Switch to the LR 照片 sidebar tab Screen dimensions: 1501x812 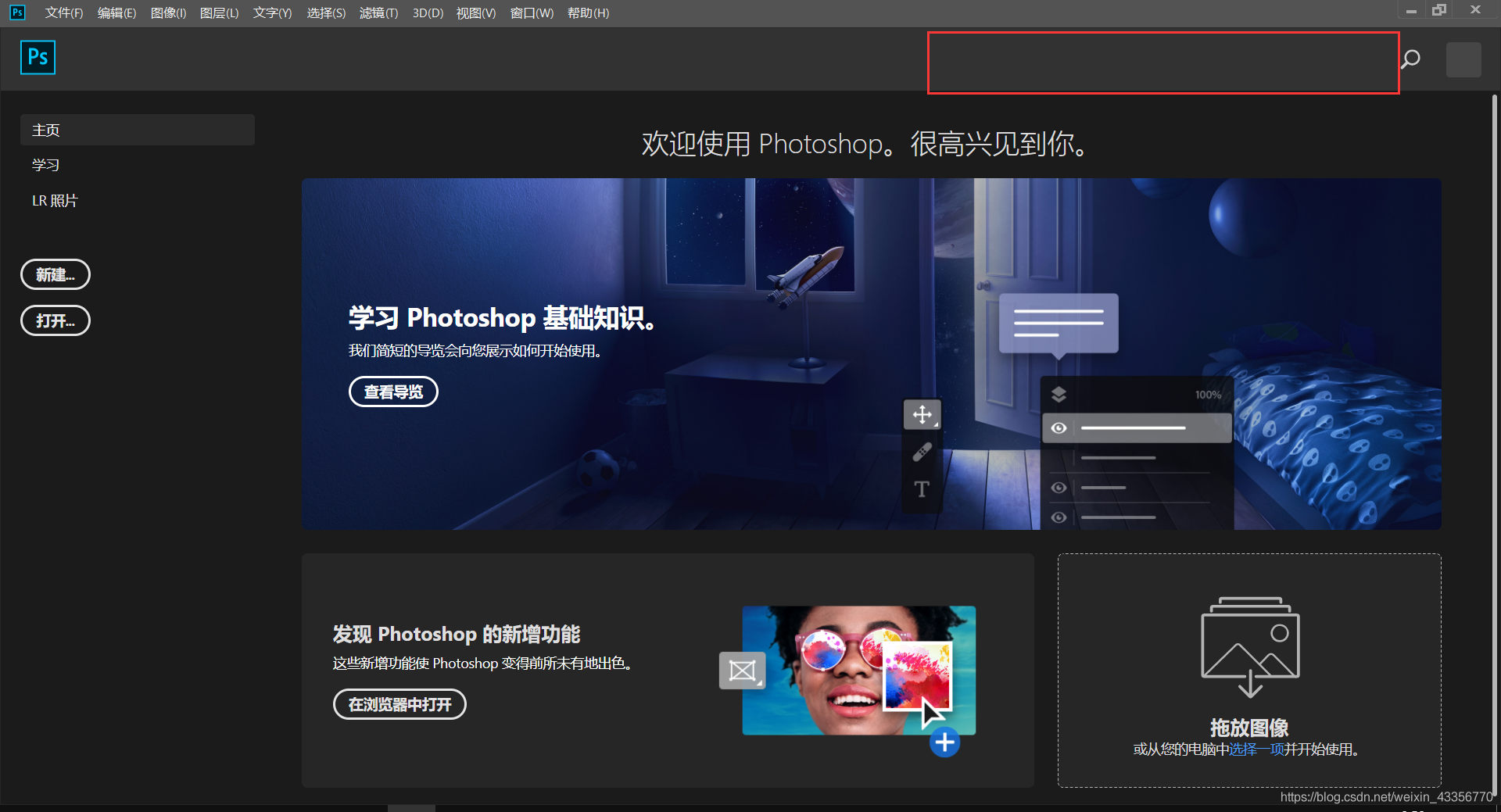point(55,201)
